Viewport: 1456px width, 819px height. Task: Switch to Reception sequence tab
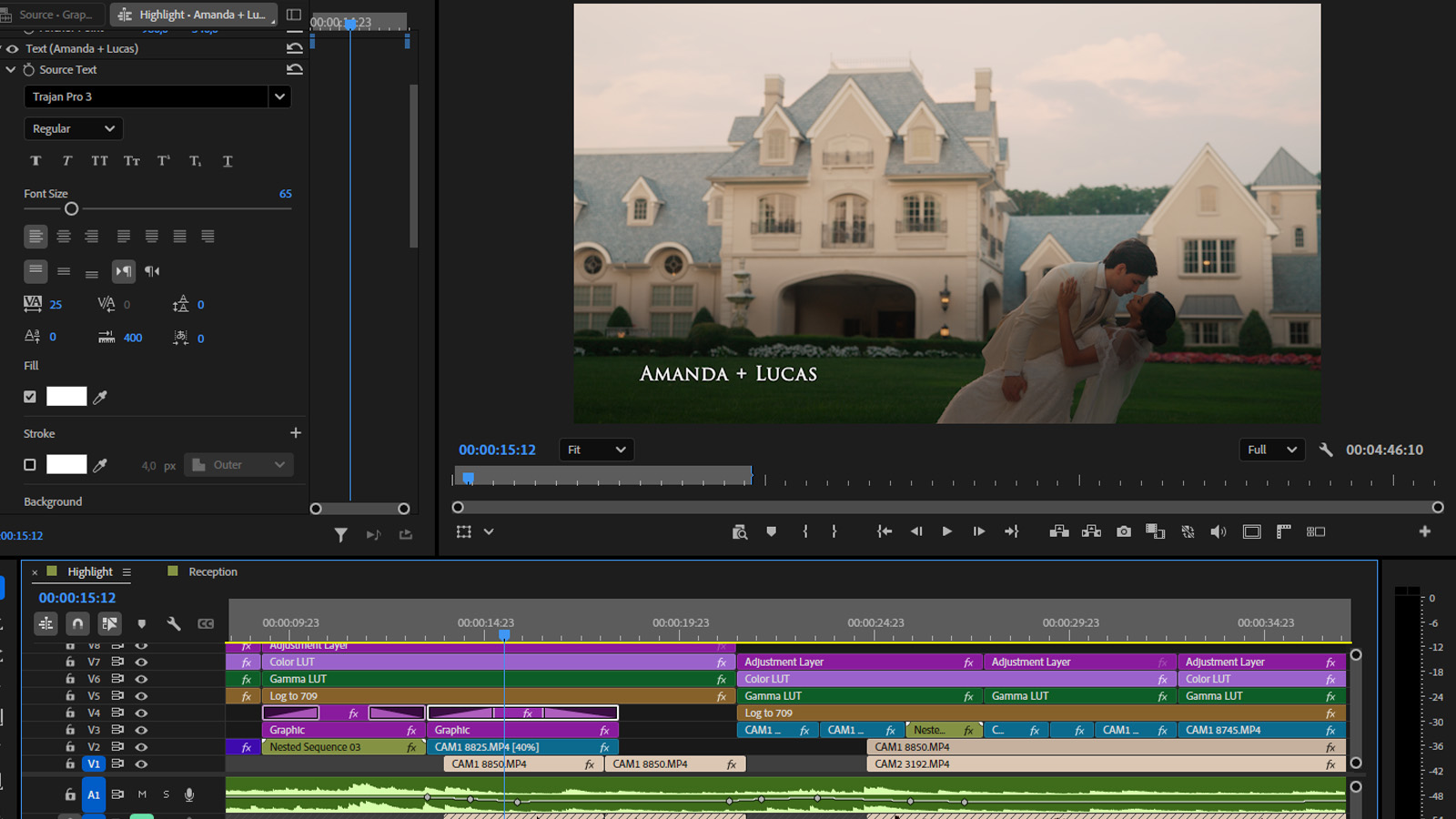click(213, 571)
